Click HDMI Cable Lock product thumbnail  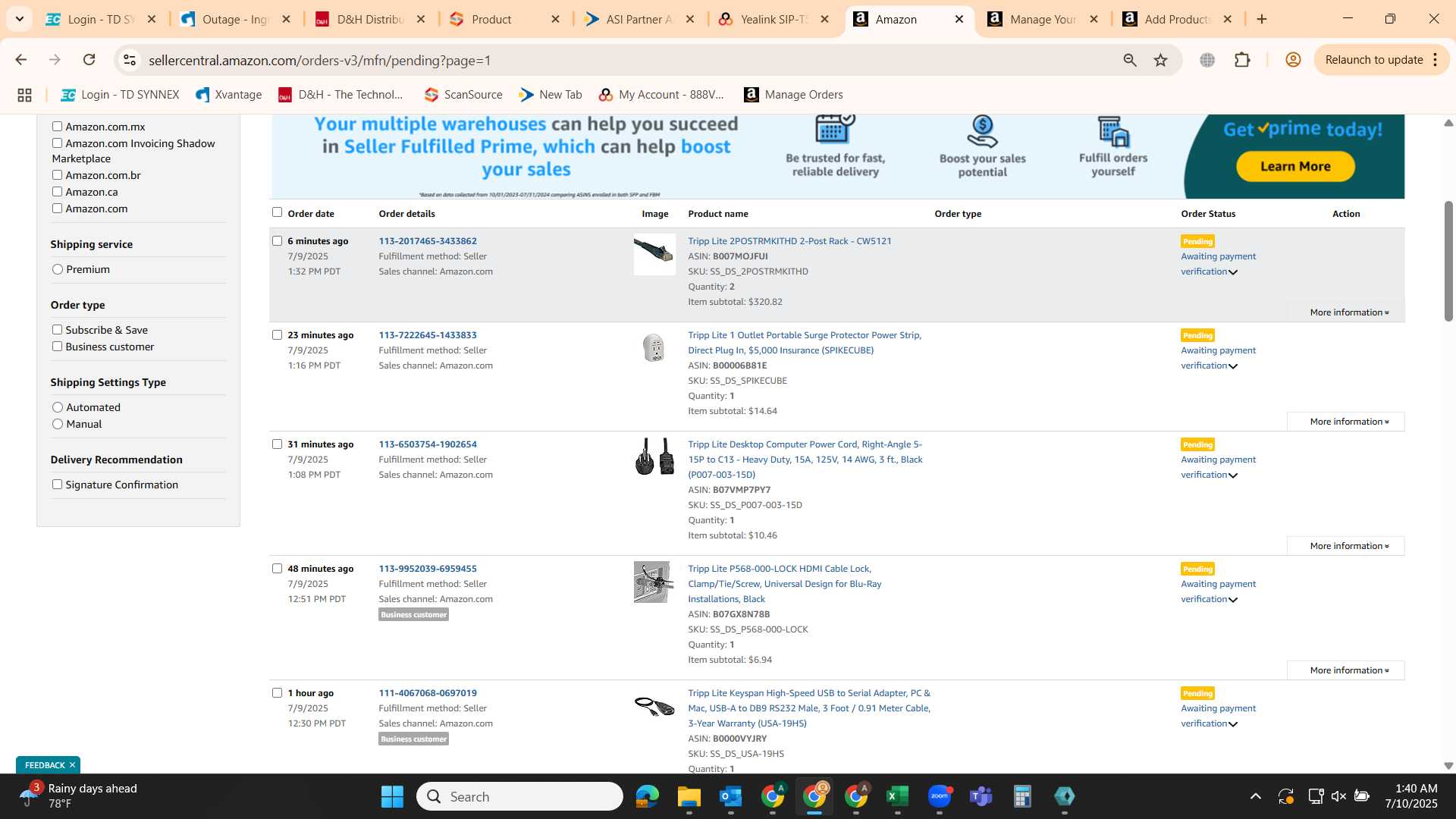pos(654,582)
